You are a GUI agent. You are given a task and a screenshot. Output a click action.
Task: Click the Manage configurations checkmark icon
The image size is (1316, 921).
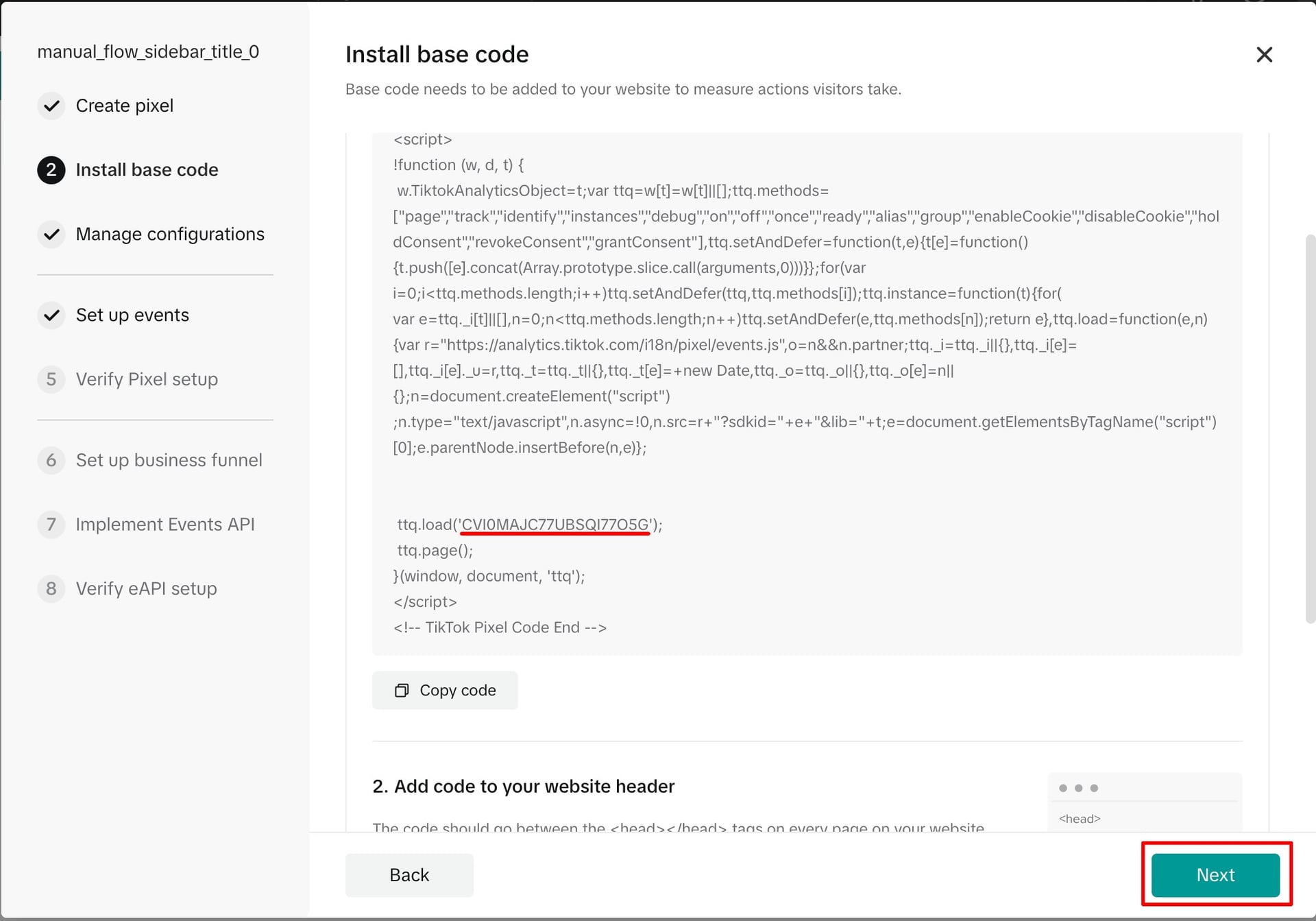(x=51, y=235)
